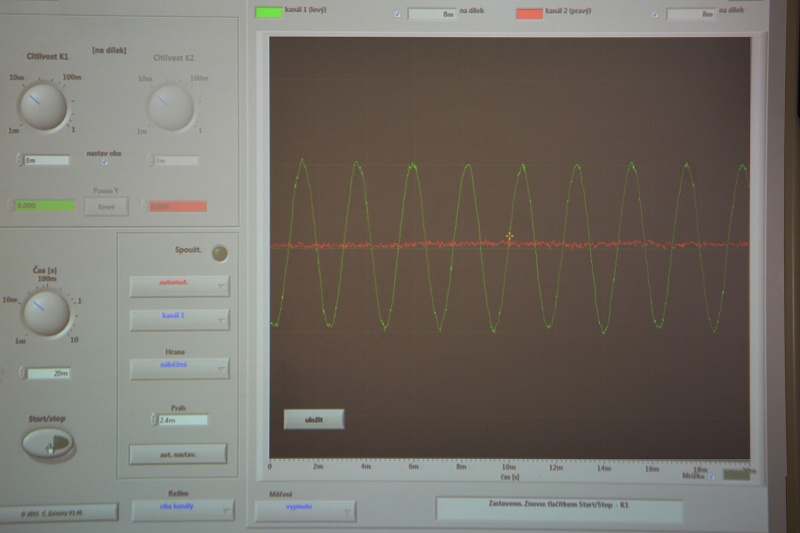Click the stepper arrows beside K1 value 8m

19,160
